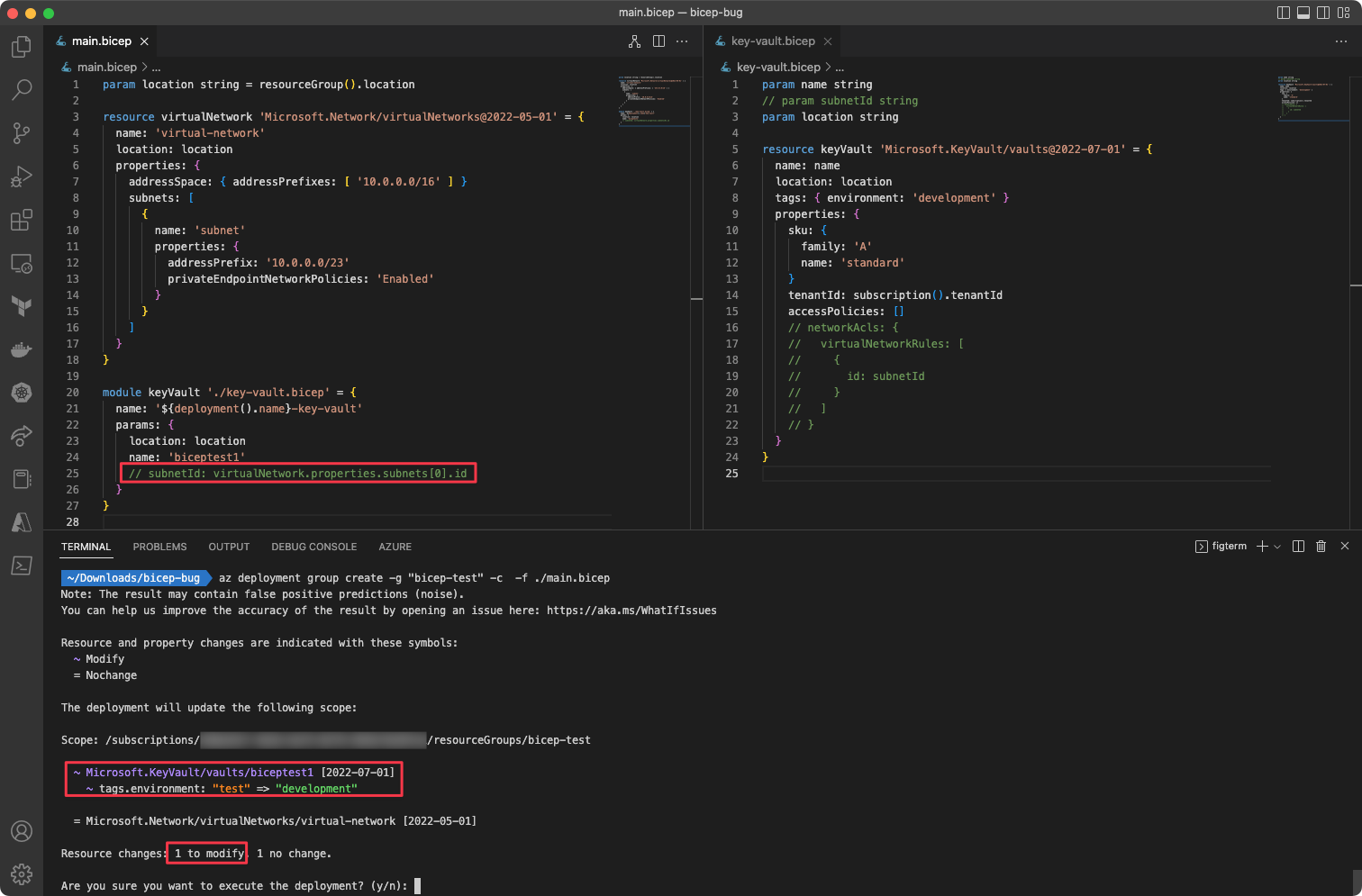Click the module keyVault './key-vault.bicep' line
Image resolution: width=1362 pixels, height=896 pixels.
[x=230, y=393]
